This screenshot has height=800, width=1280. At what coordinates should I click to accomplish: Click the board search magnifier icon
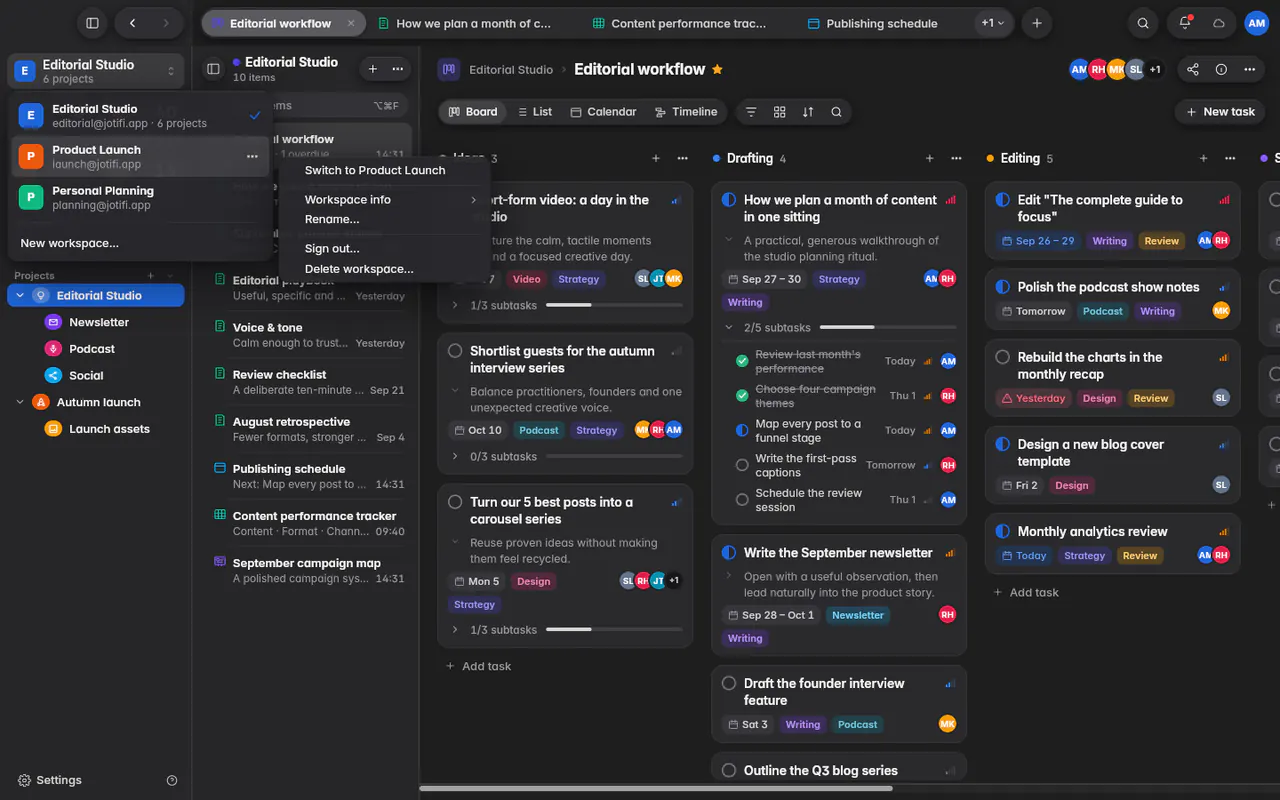[836, 112]
